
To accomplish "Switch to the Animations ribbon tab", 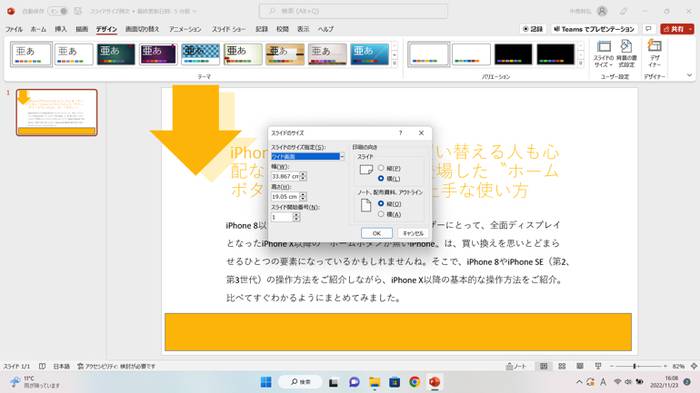I will [x=185, y=29].
